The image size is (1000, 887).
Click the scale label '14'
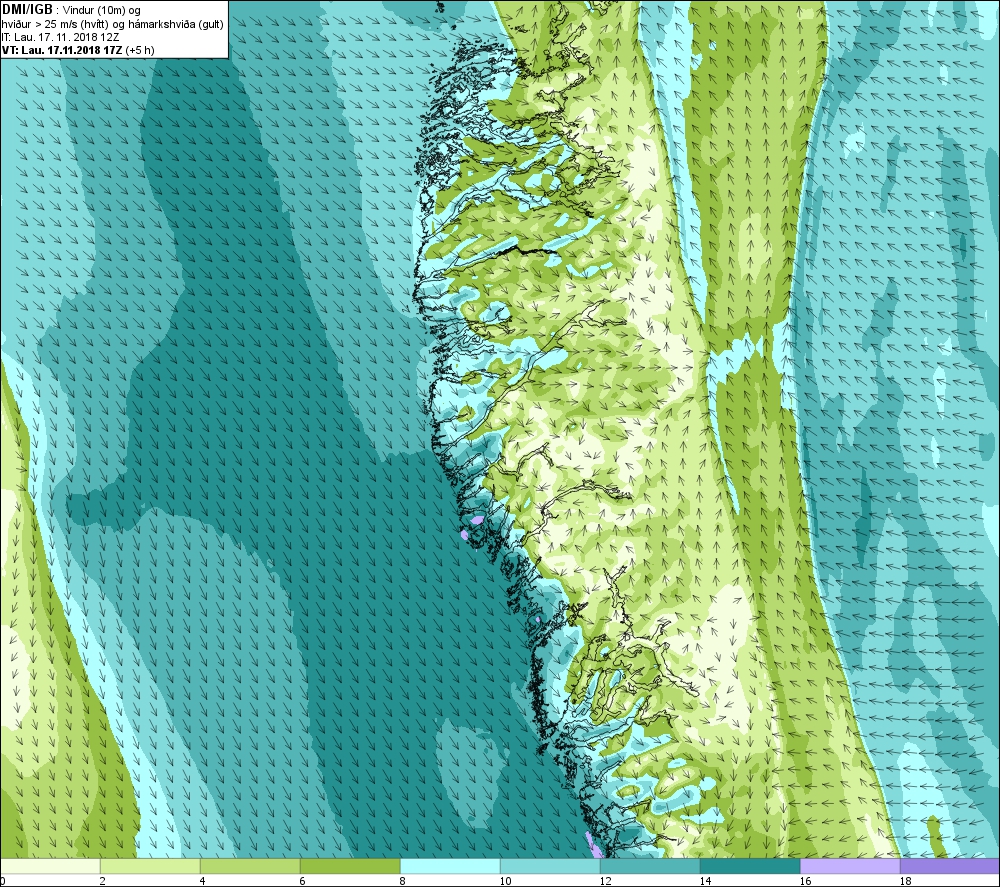tap(705, 881)
